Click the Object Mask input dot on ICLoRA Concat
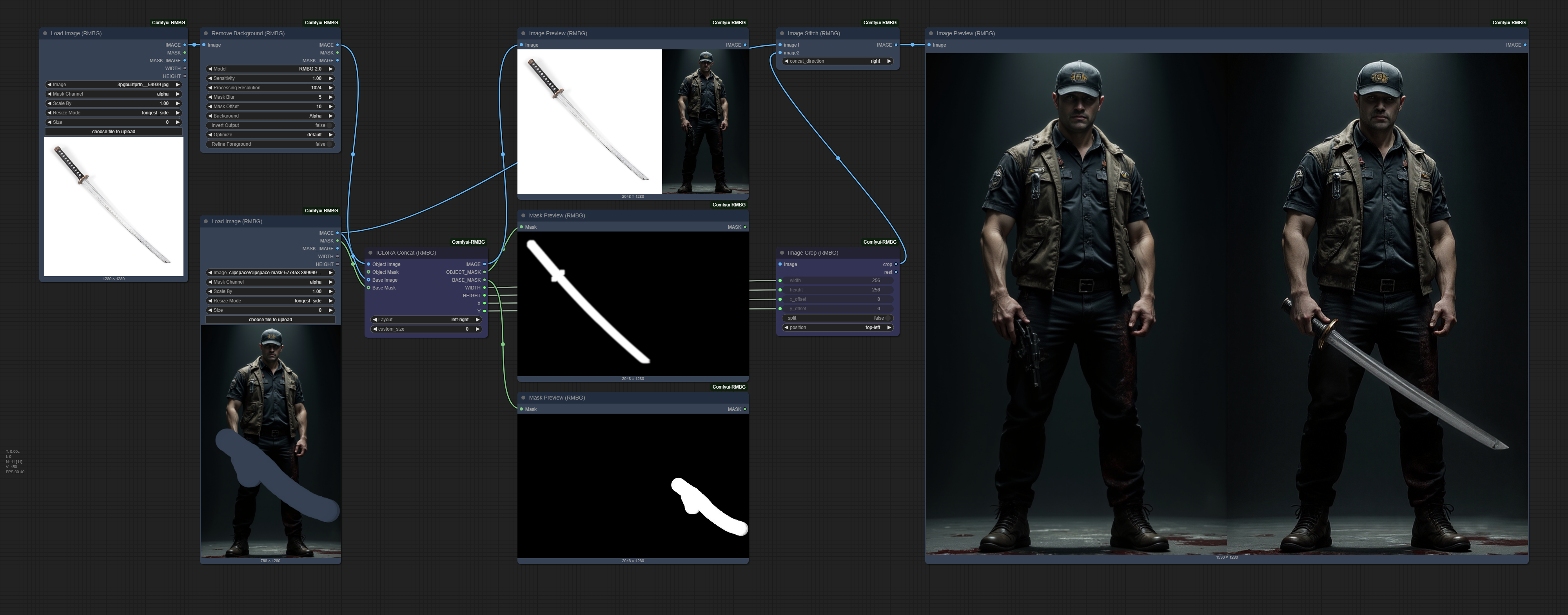The height and width of the screenshot is (615, 1568). pos(369,272)
